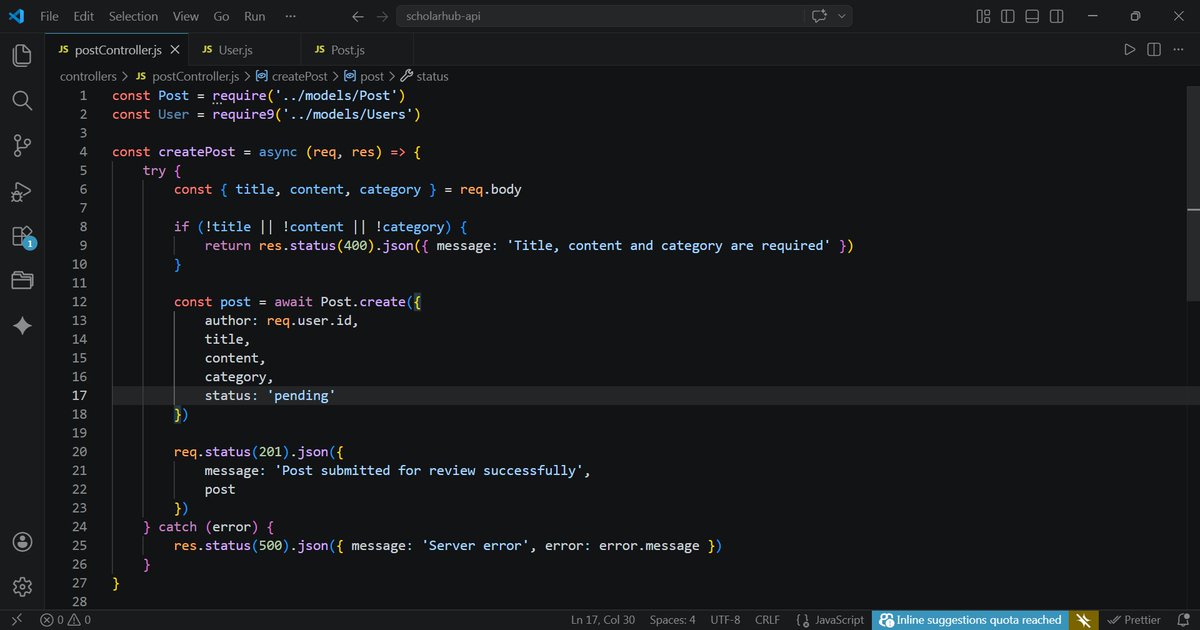Open the Manage gear icon
The width and height of the screenshot is (1200, 630).
coord(22,586)
